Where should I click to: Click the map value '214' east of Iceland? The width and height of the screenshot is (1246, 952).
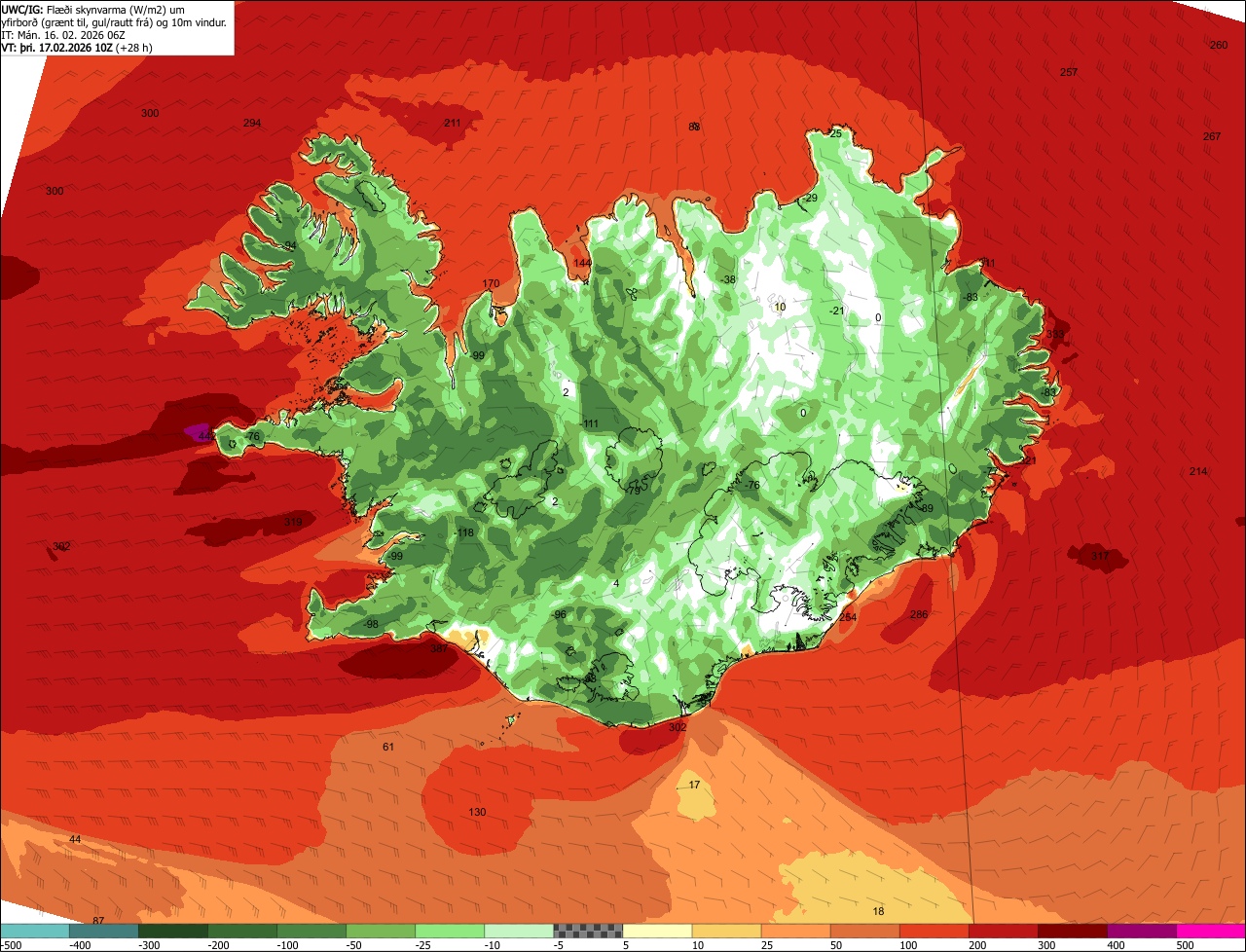pyautogui.click(x=1197, y=471)
